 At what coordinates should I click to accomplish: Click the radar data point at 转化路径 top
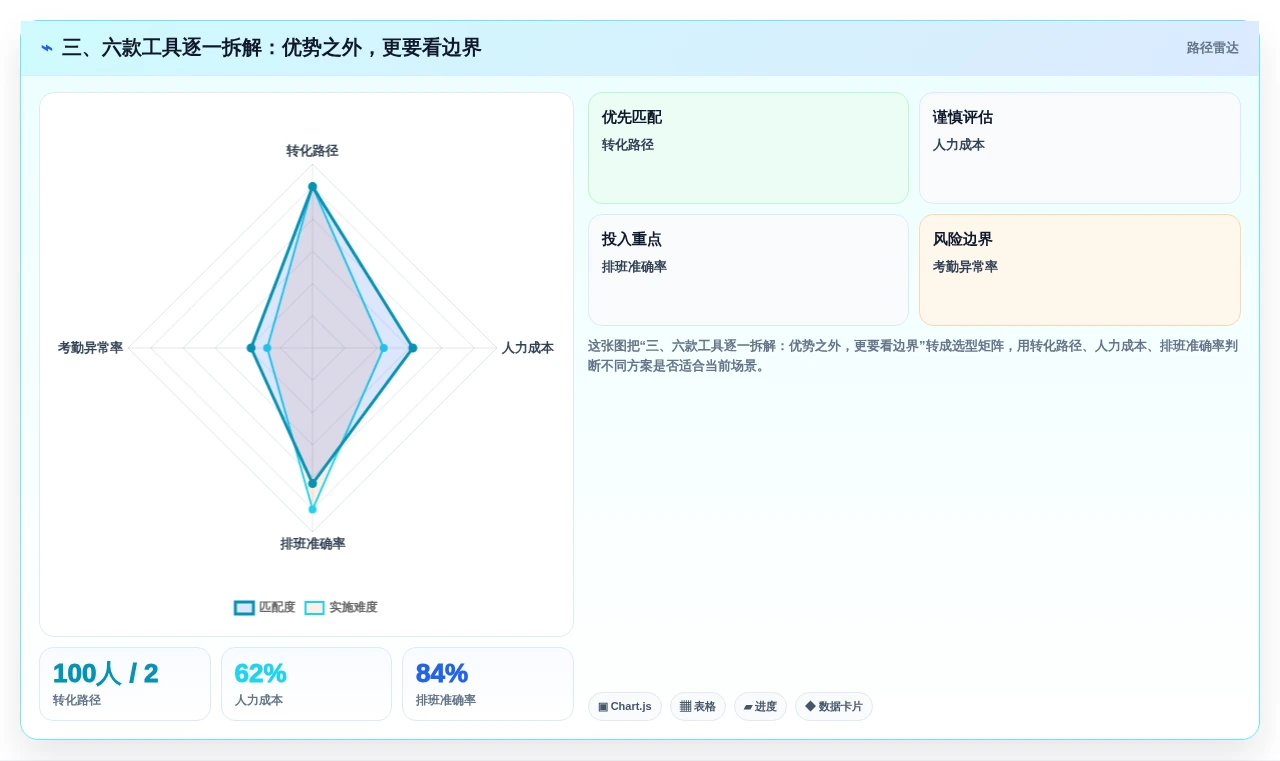(312, 186)
